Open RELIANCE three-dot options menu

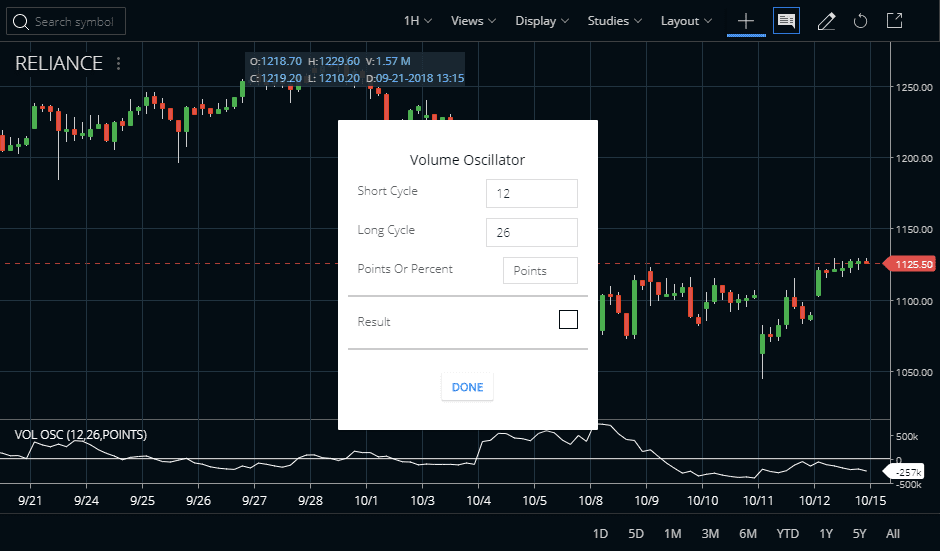[x=118, y=63]
